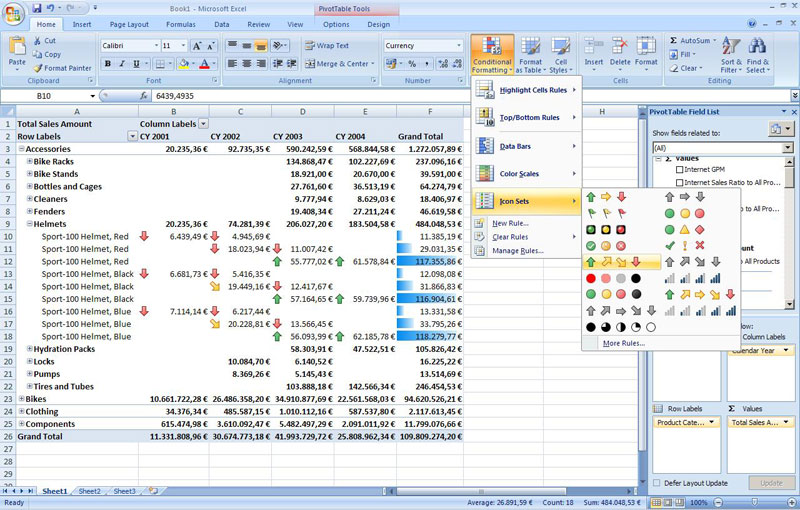800x510 pixels.
Task: Switch to Sheet2 worksheet tab
Action: (x=89, y=491)
